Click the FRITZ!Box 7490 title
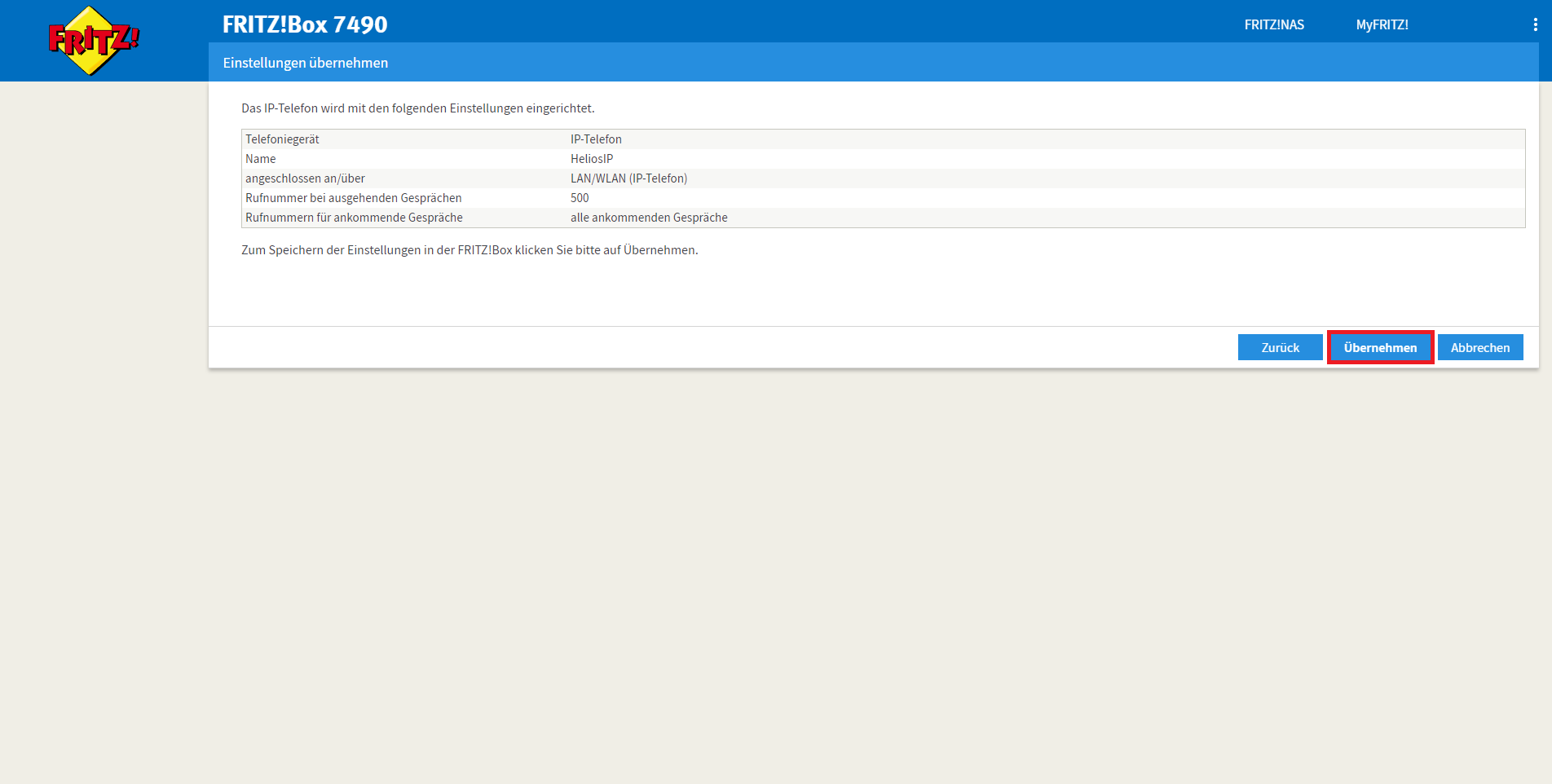 coord(305,24)
